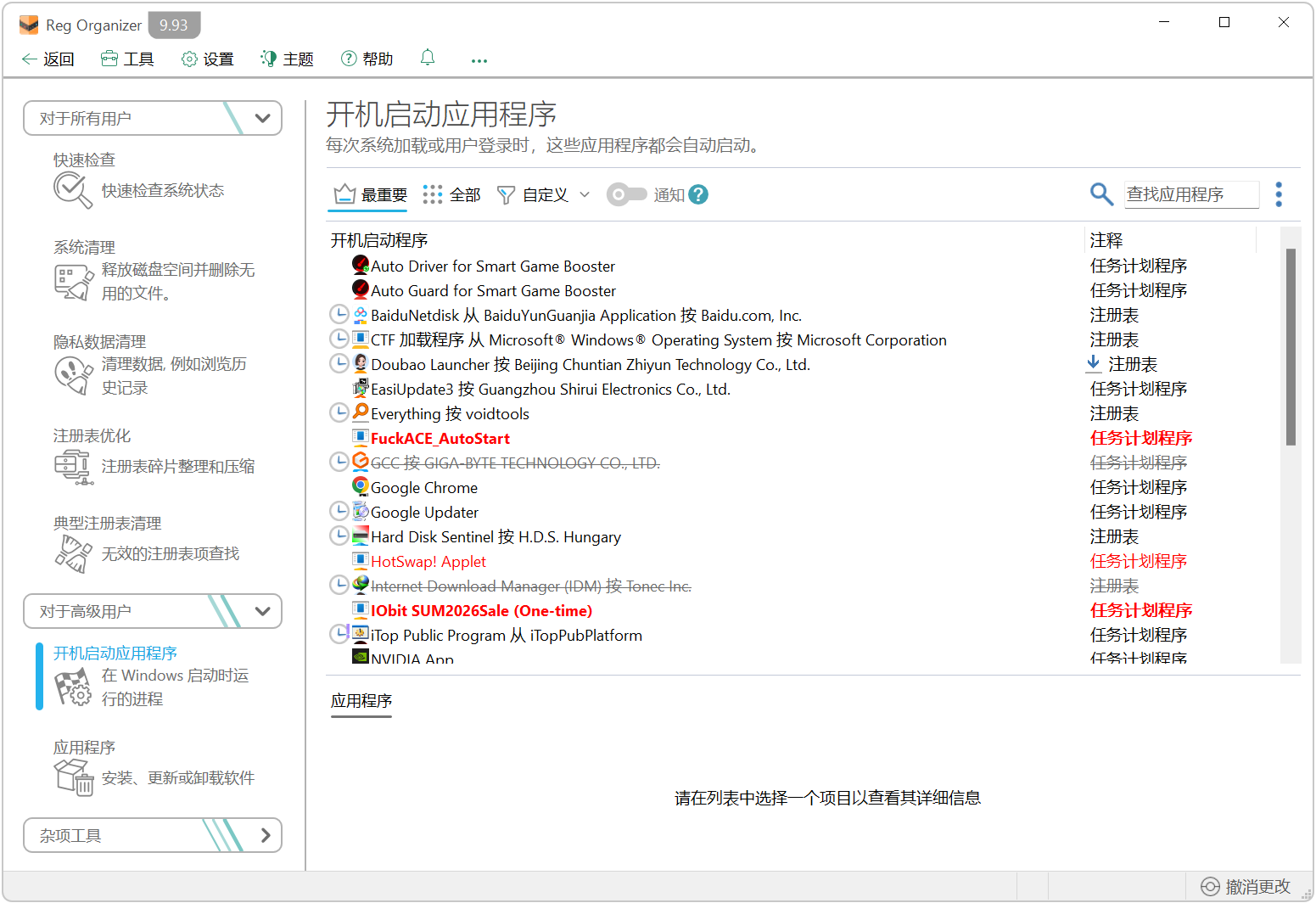
Task: Click the Doubao Launcher entry icon
Action: 361,363
